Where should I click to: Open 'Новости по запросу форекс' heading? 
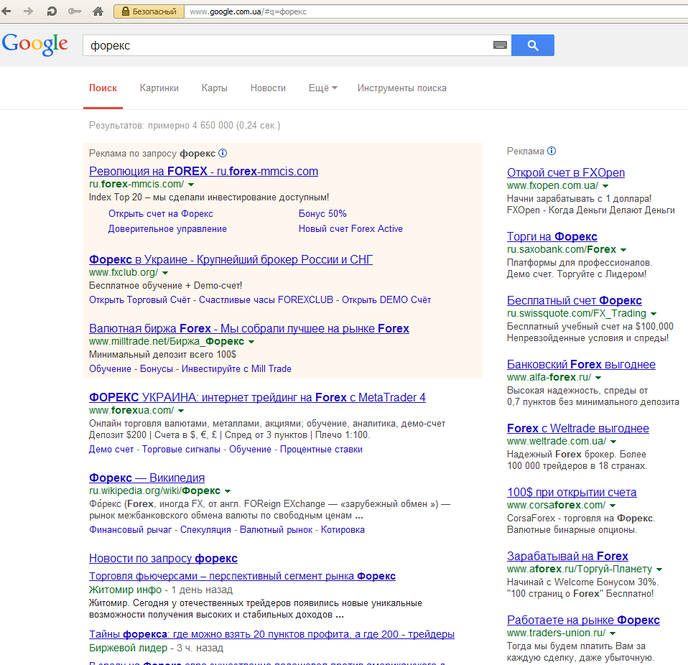pyautogui.click(x=163, y=558)
